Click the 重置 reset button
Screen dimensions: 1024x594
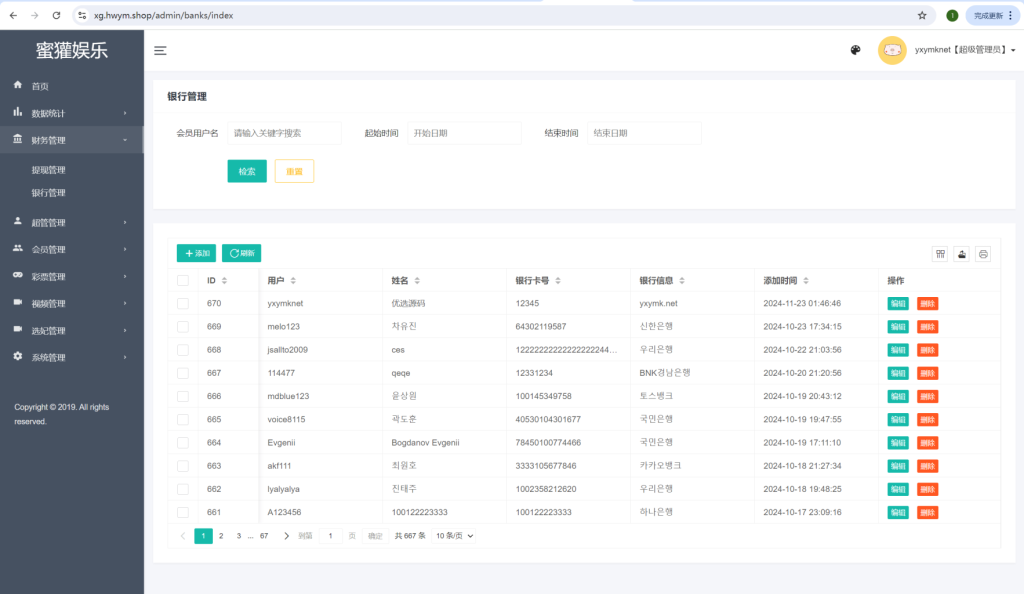pos(295,171)
